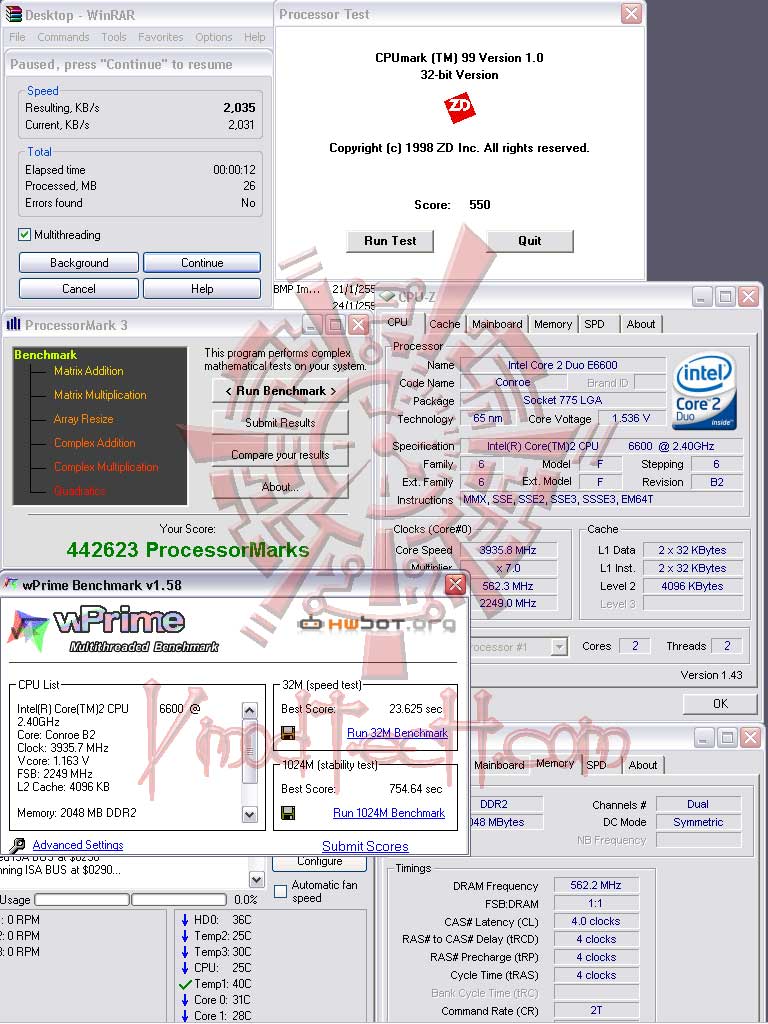Viewport: 768px width, 1024px height.
Task: Click the ProcessorMark 3 title bar icon
Action: 12,325
